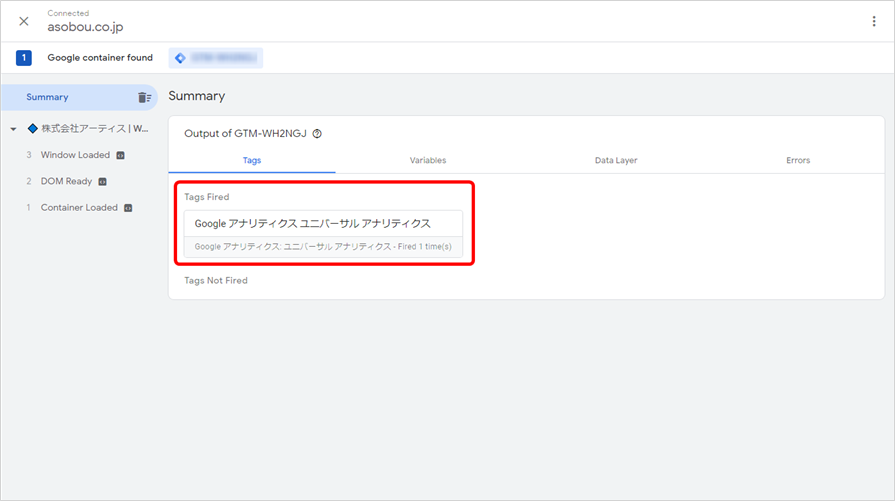The height and width of the screenshot is (501, 895).
Task: Clear events with the Summary trash icon
Action: tap(144, 98)
